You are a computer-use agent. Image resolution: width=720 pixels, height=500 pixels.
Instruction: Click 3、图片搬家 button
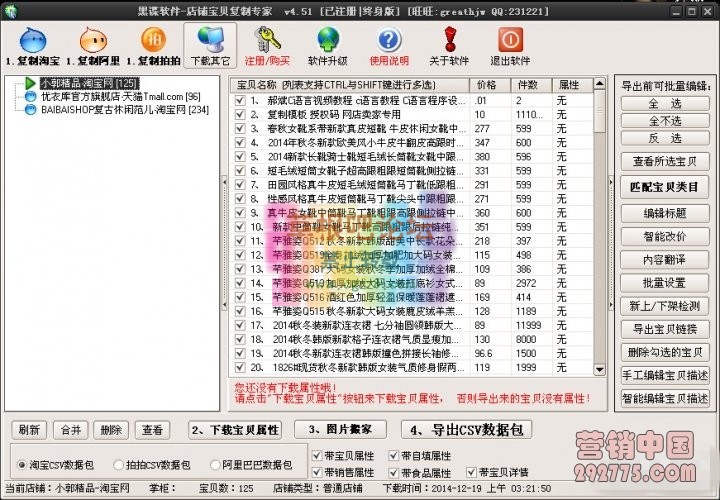pyautogui.click(x=340, y=430)
